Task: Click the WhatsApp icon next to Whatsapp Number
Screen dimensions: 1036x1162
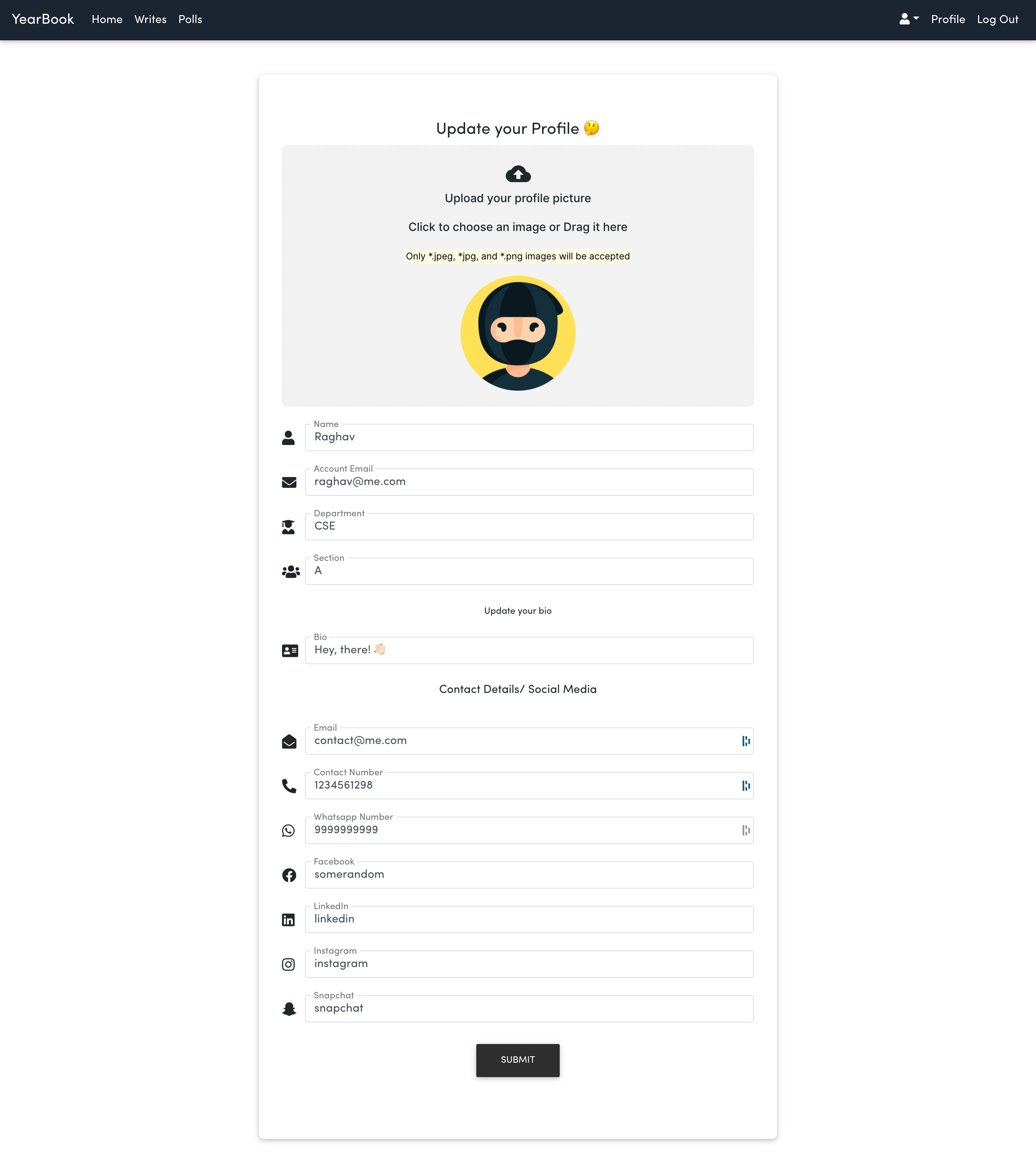Action: point(289,828)
